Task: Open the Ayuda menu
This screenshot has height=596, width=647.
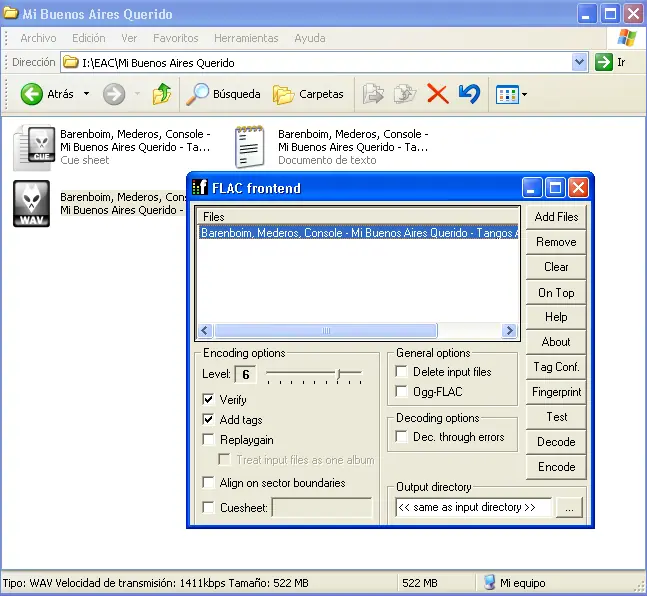Action: [x=310, y=38]
